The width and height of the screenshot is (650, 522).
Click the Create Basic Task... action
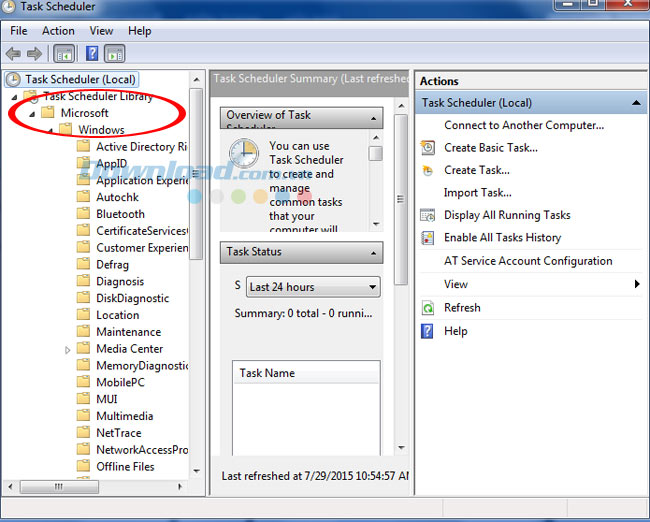tap(491, 148)
